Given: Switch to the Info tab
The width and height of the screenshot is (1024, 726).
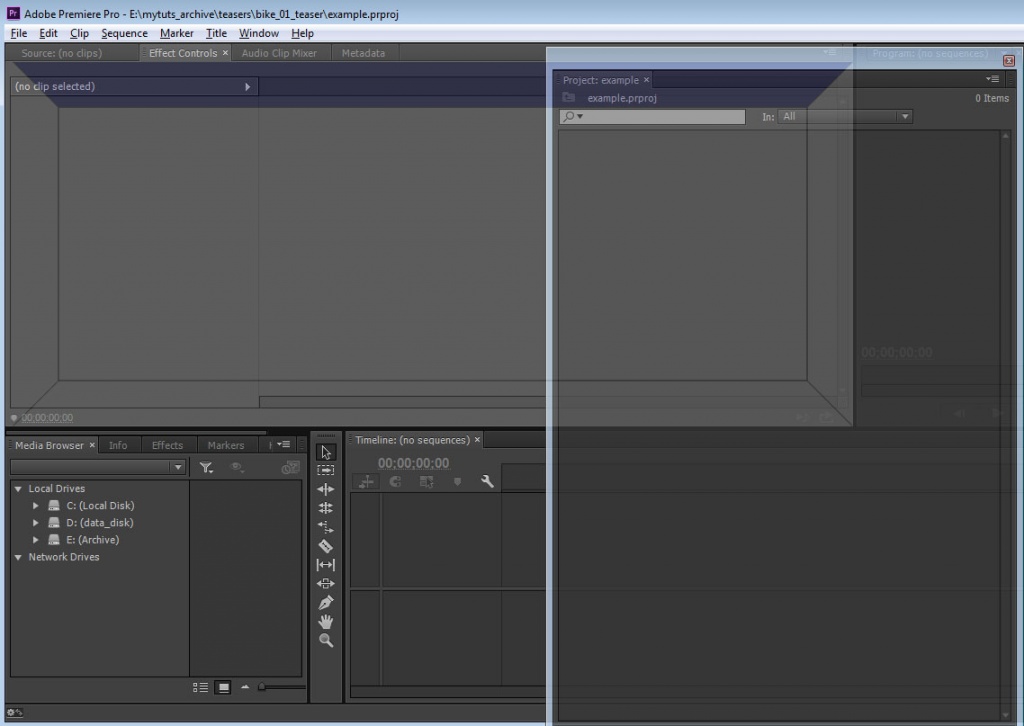Looking at the screenshot, I should pyautogui.click(x=118, y=445).
